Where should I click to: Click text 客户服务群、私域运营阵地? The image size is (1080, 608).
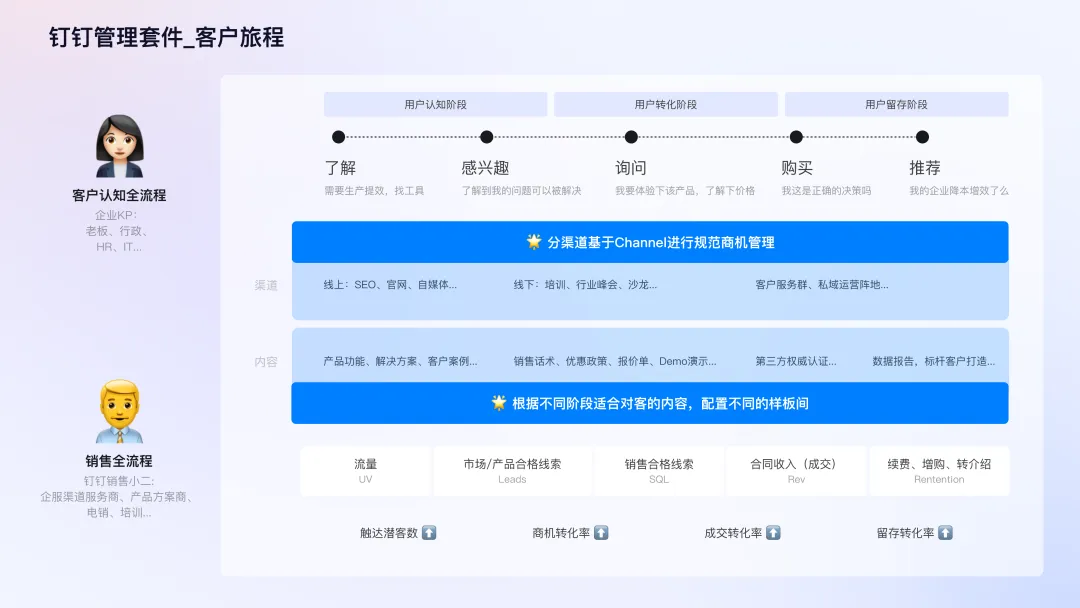[822, 284]
